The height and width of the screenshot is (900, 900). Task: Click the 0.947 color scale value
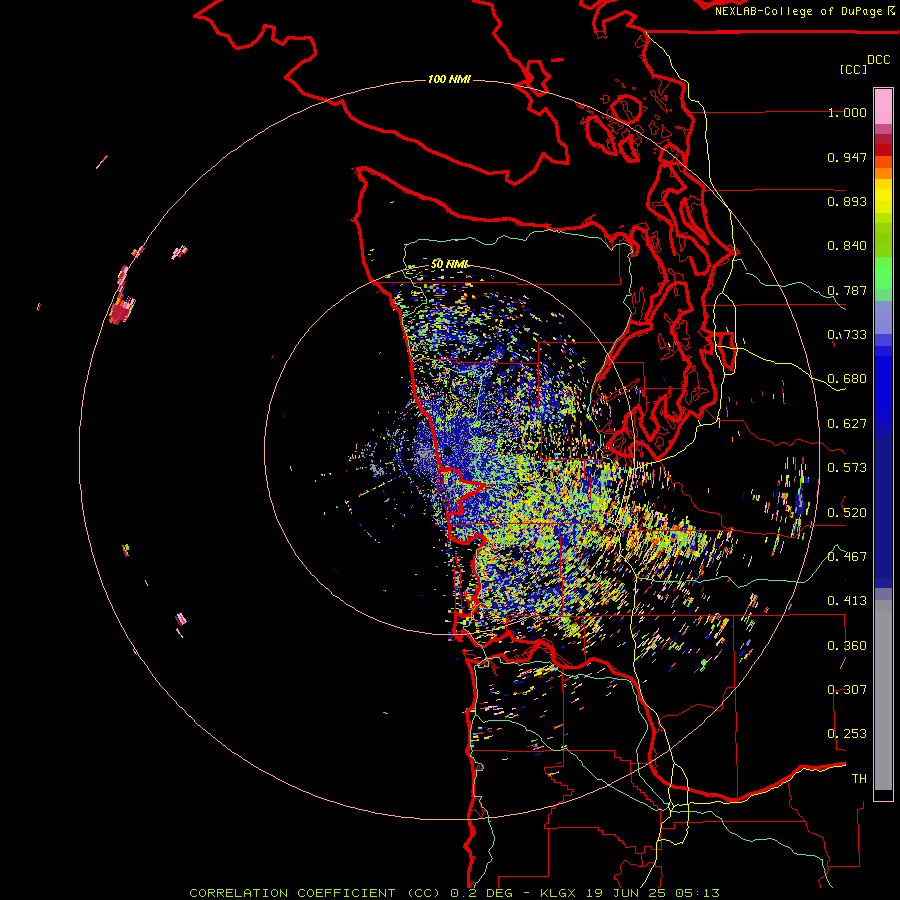click(847, 157)
